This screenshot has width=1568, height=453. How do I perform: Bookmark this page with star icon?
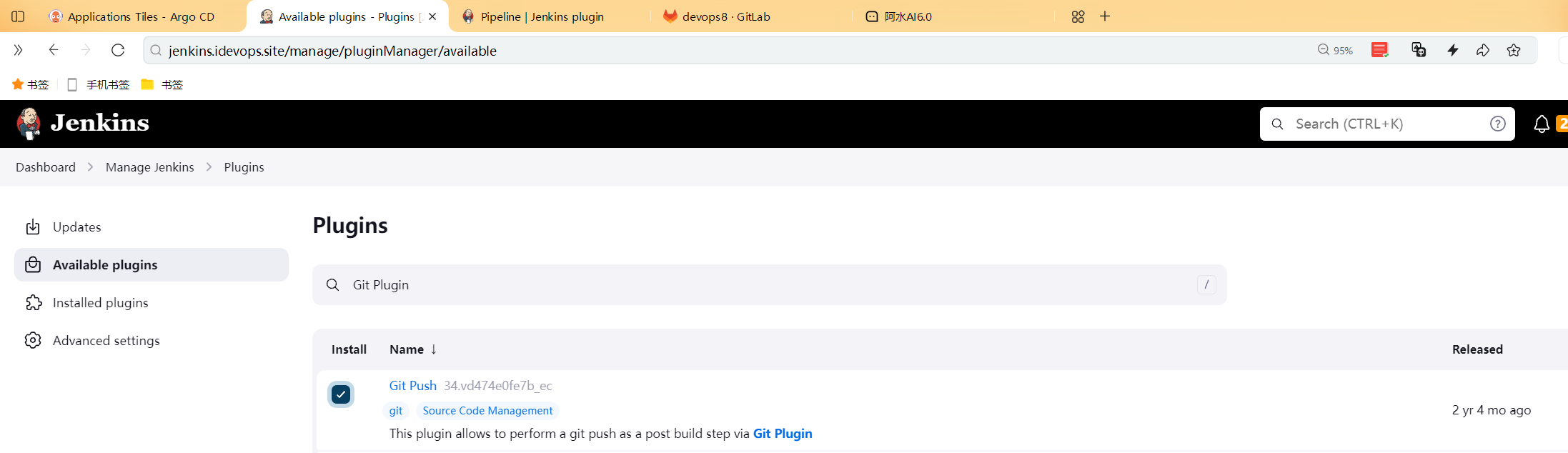point(1514,50)
